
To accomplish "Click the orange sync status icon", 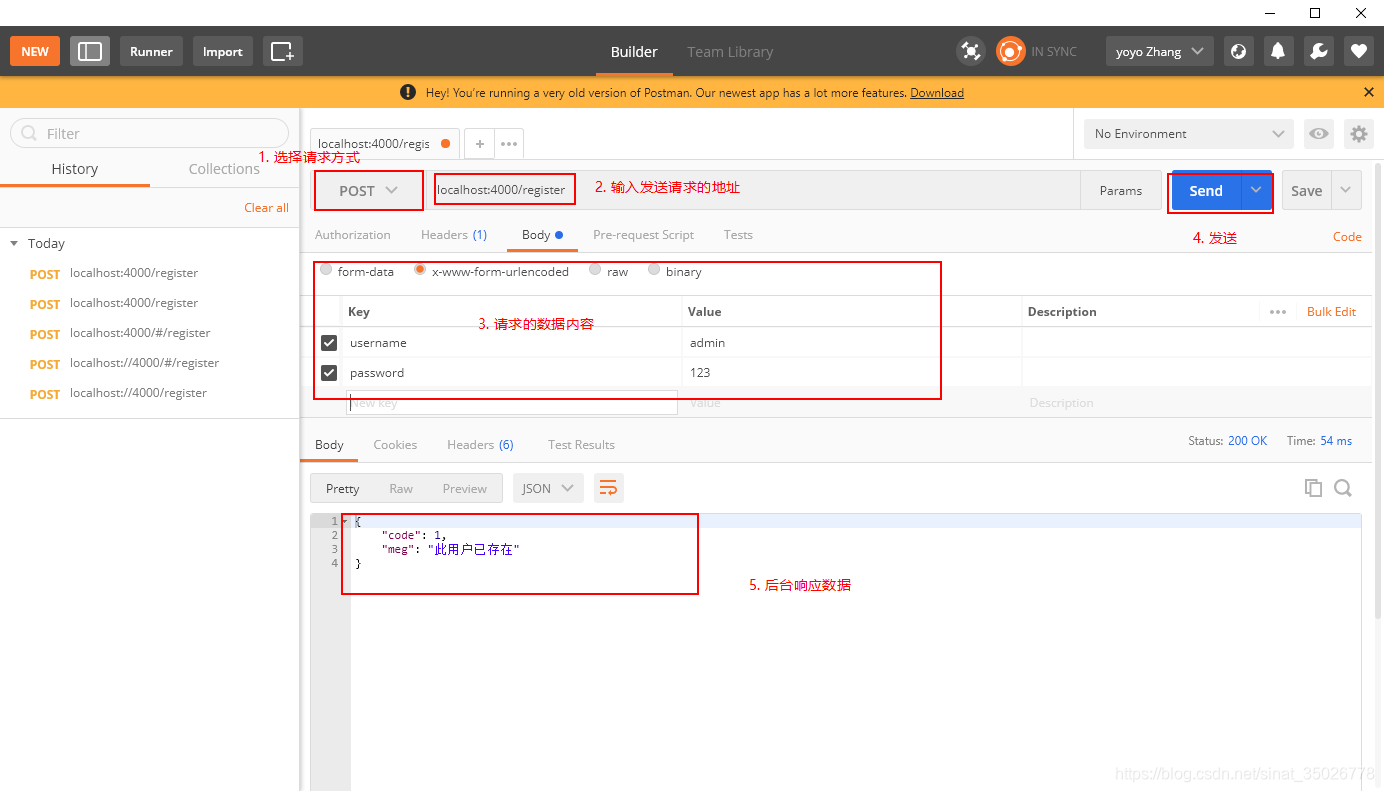I will coord(1010,51).
